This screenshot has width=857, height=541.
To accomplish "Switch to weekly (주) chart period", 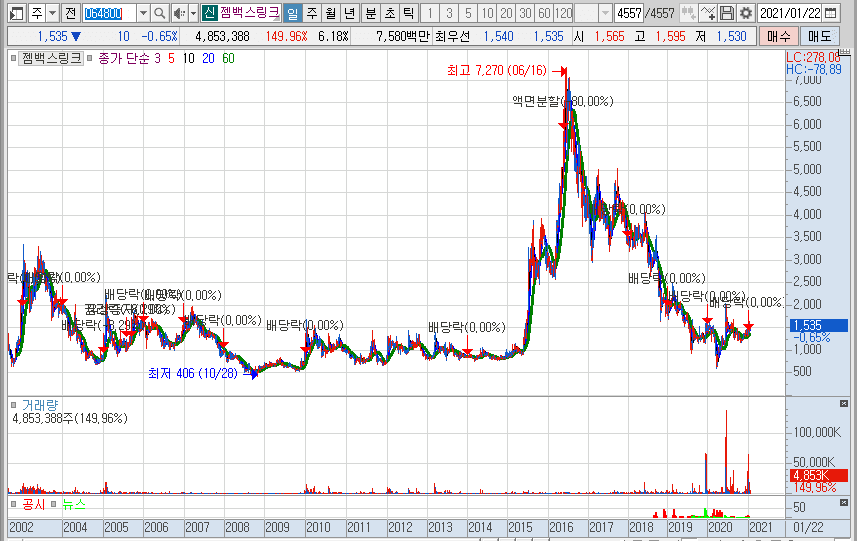I will click(311, 13).
